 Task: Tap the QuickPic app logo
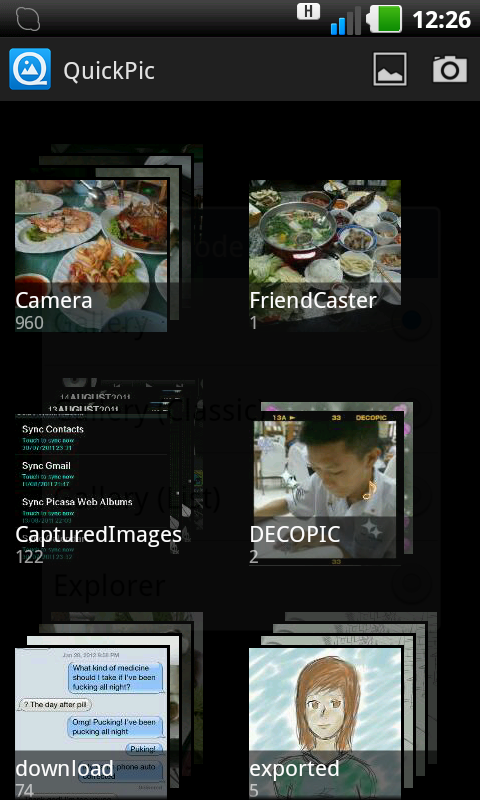coord(30,69)
